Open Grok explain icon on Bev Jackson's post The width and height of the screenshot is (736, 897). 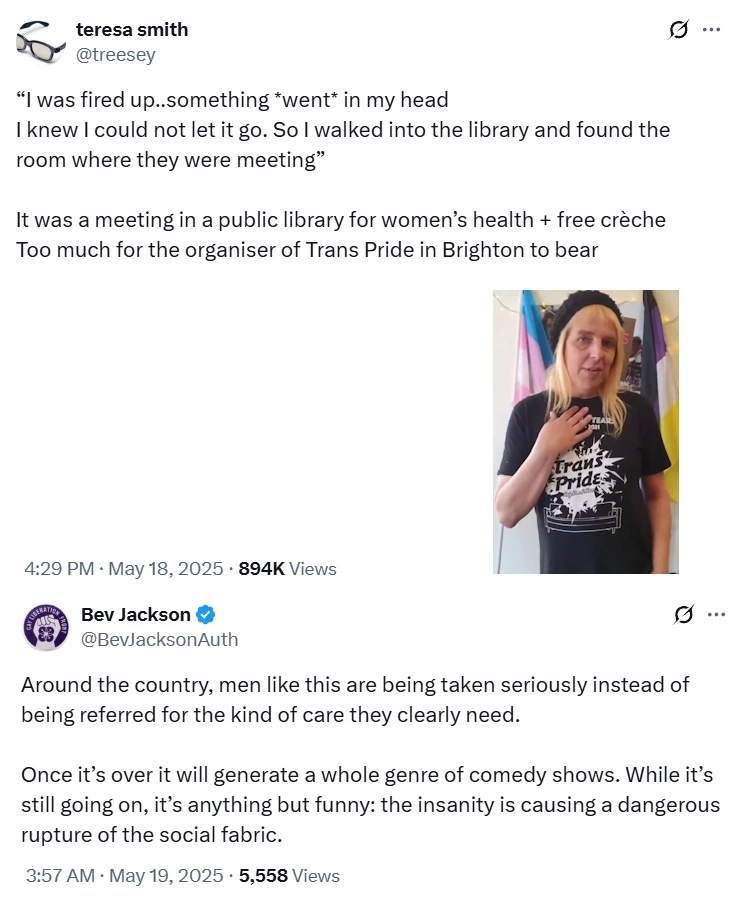(683, 614)
